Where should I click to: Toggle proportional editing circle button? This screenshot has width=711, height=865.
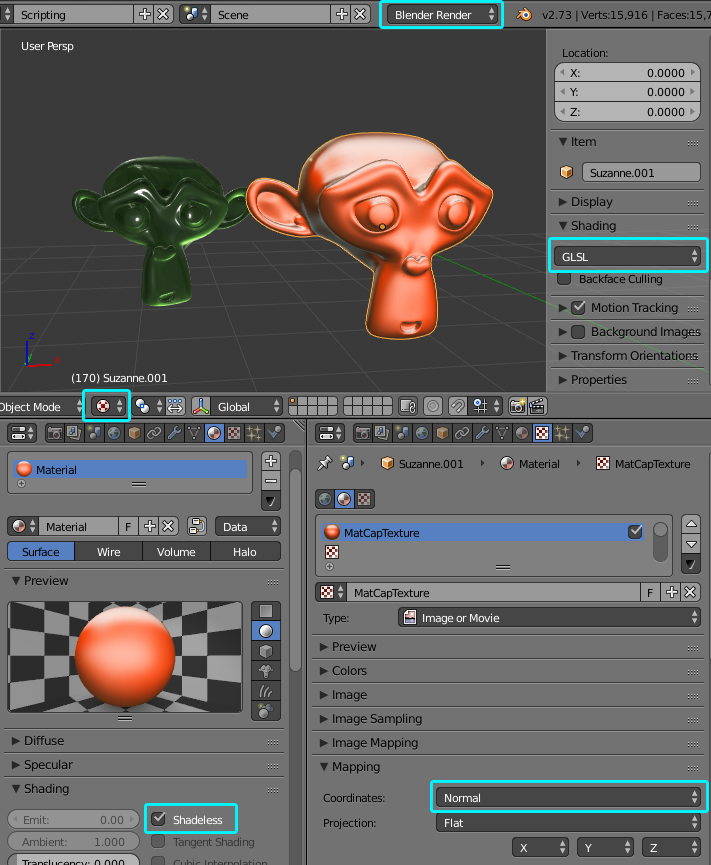click(433, 407)
